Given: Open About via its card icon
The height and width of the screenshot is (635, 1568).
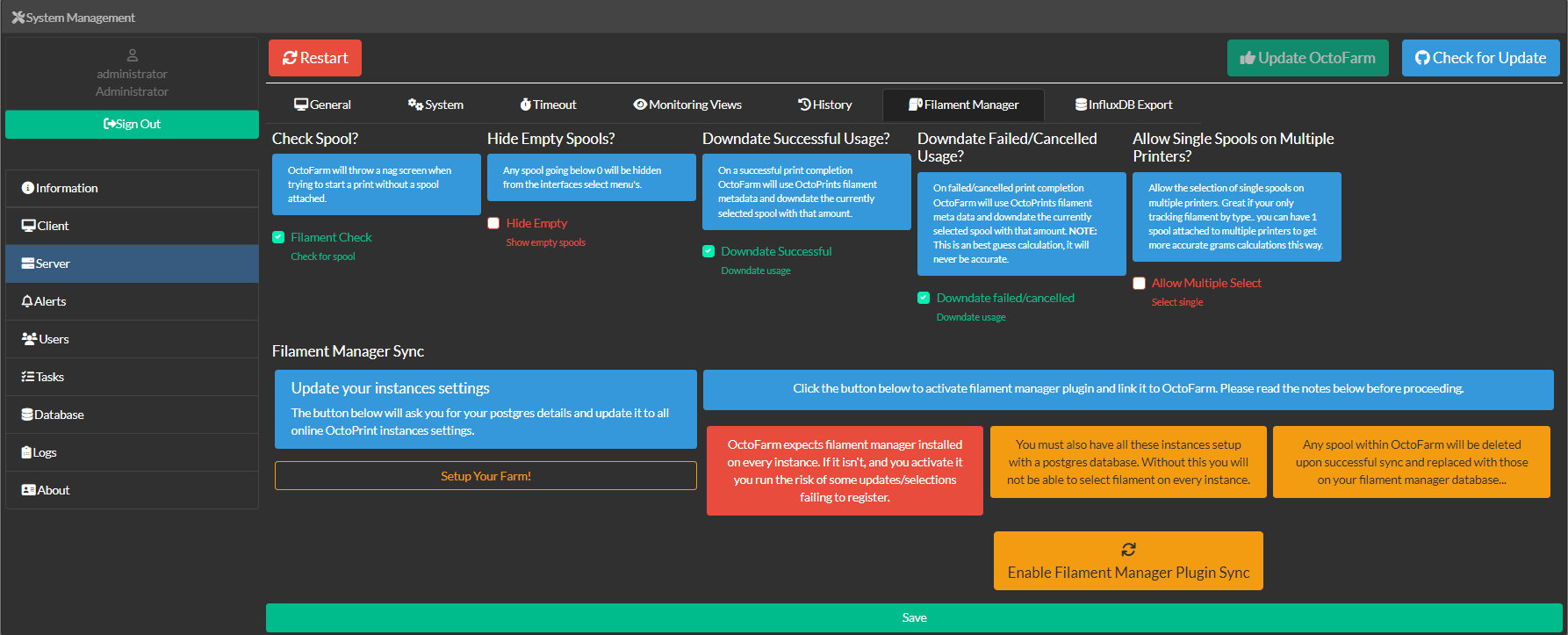Looking at the screenshot, I should tap(29, 490).
